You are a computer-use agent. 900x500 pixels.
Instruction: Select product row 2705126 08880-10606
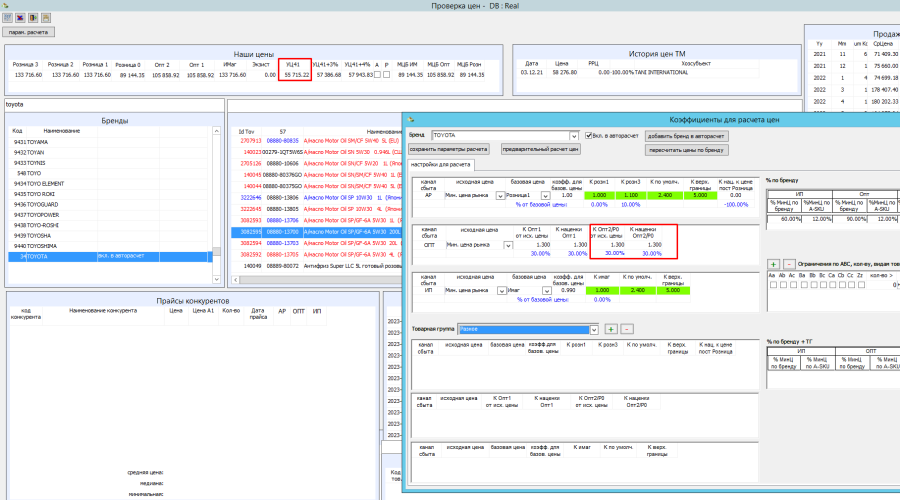click(317, 164)
